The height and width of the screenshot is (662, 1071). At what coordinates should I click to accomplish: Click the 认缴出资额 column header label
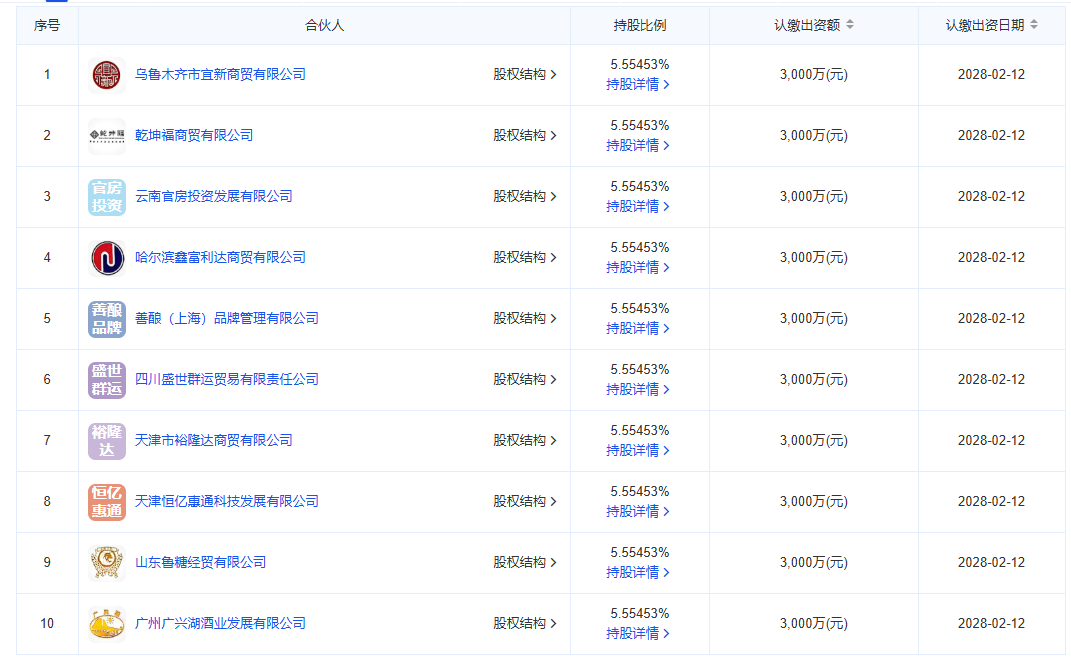tap(807, 25)
